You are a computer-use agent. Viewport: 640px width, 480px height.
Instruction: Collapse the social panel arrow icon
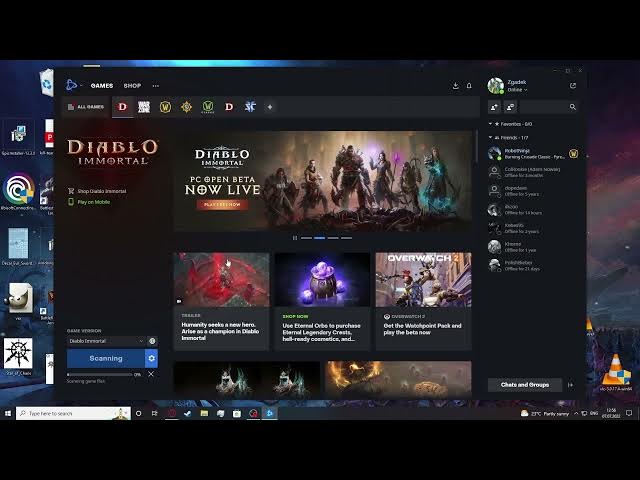571,385
